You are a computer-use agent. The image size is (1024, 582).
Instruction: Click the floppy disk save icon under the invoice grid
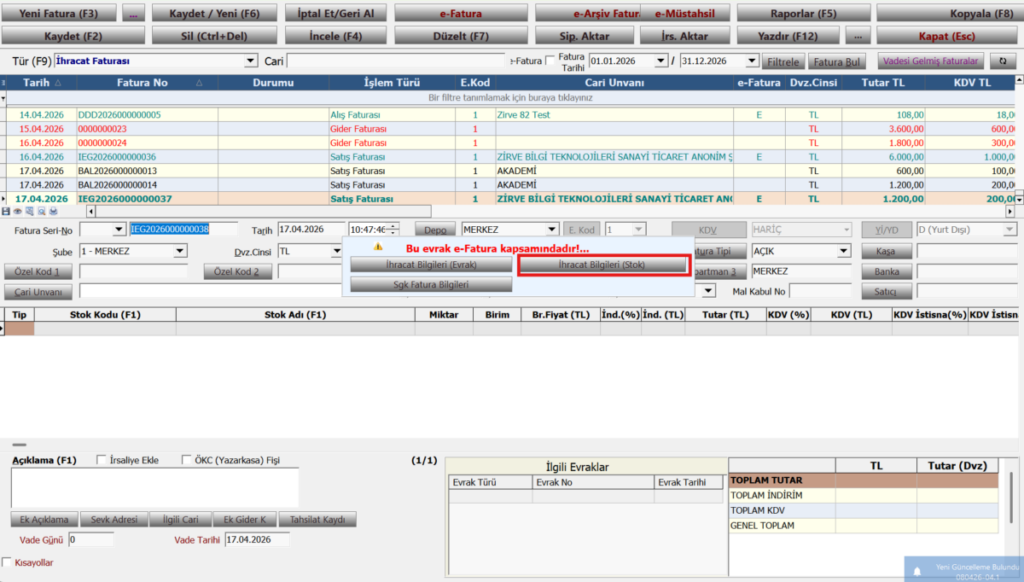6,212
